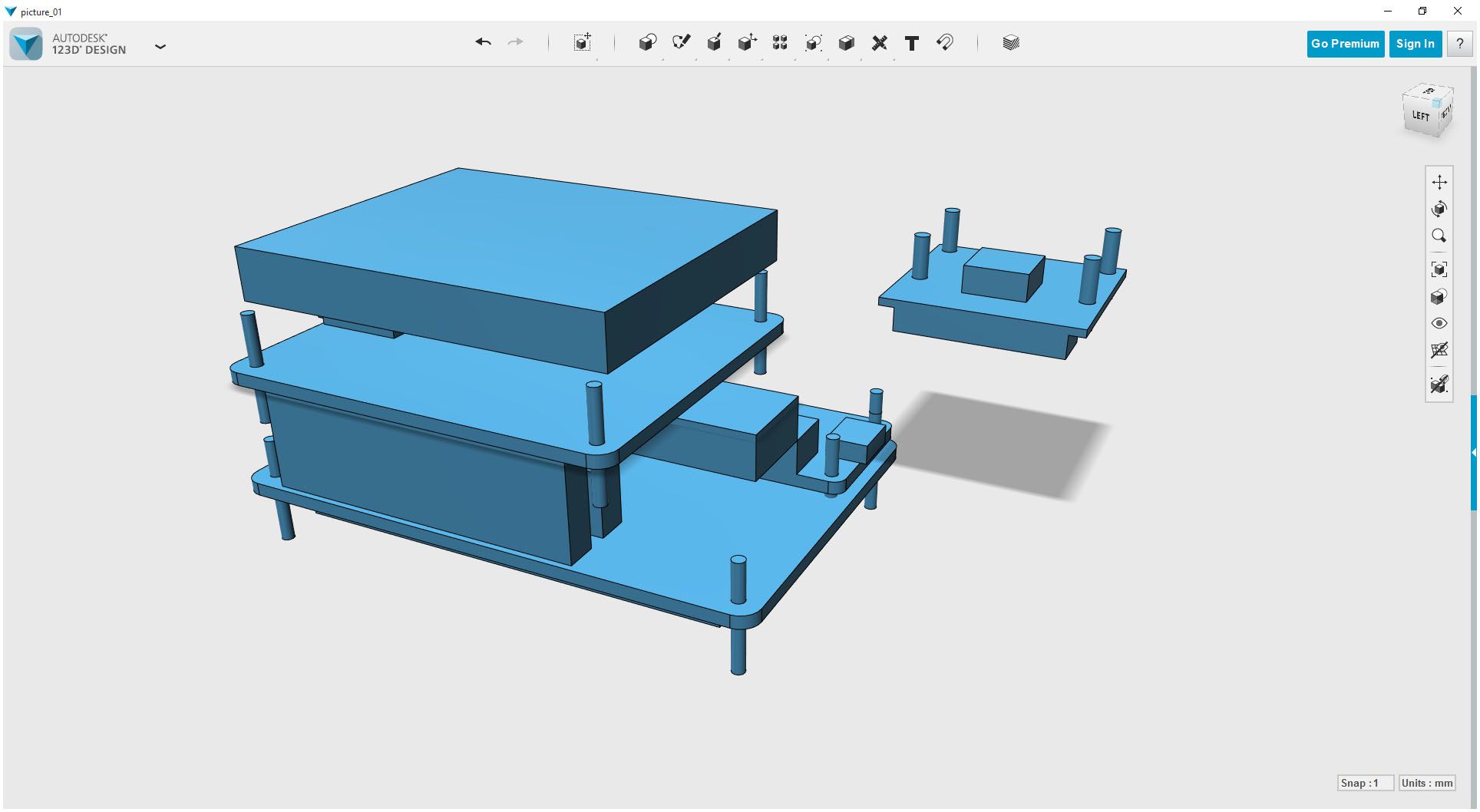Toggle grid visibility with hide-grid icon

[x=1440, y=350]
